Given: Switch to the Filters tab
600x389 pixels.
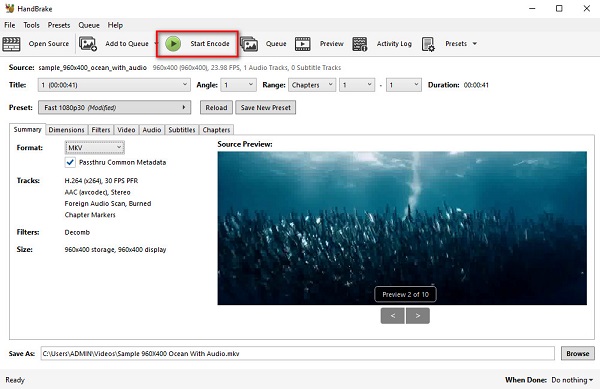Looking at the screenshot, I should [x=101, y=130].
